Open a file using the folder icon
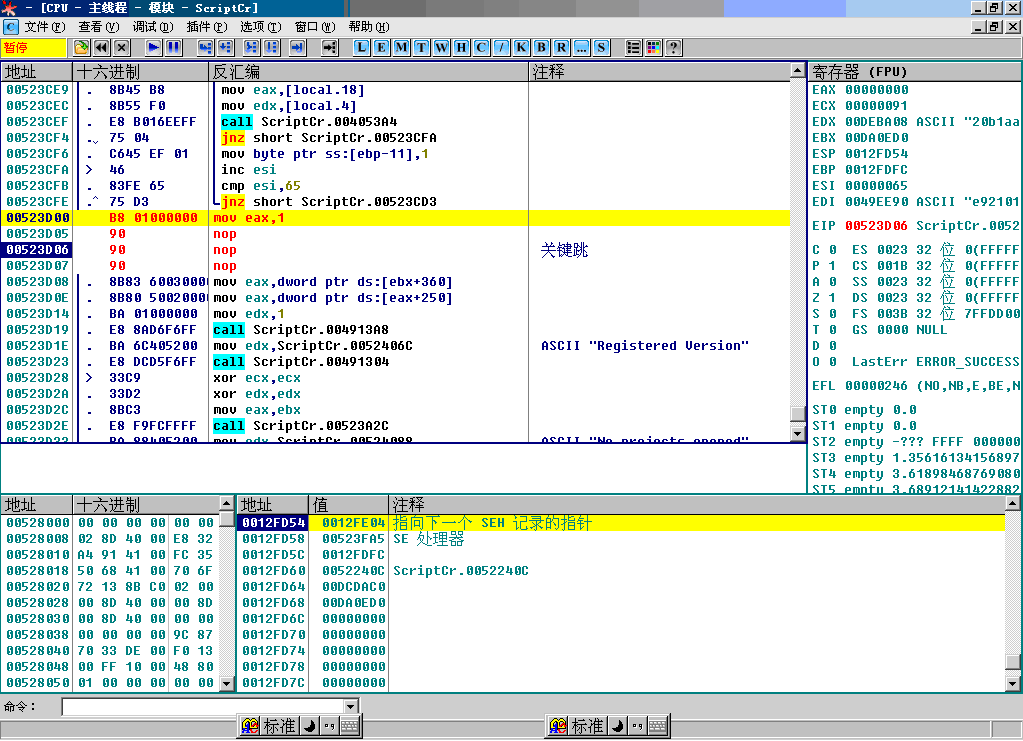 [81, 47]
